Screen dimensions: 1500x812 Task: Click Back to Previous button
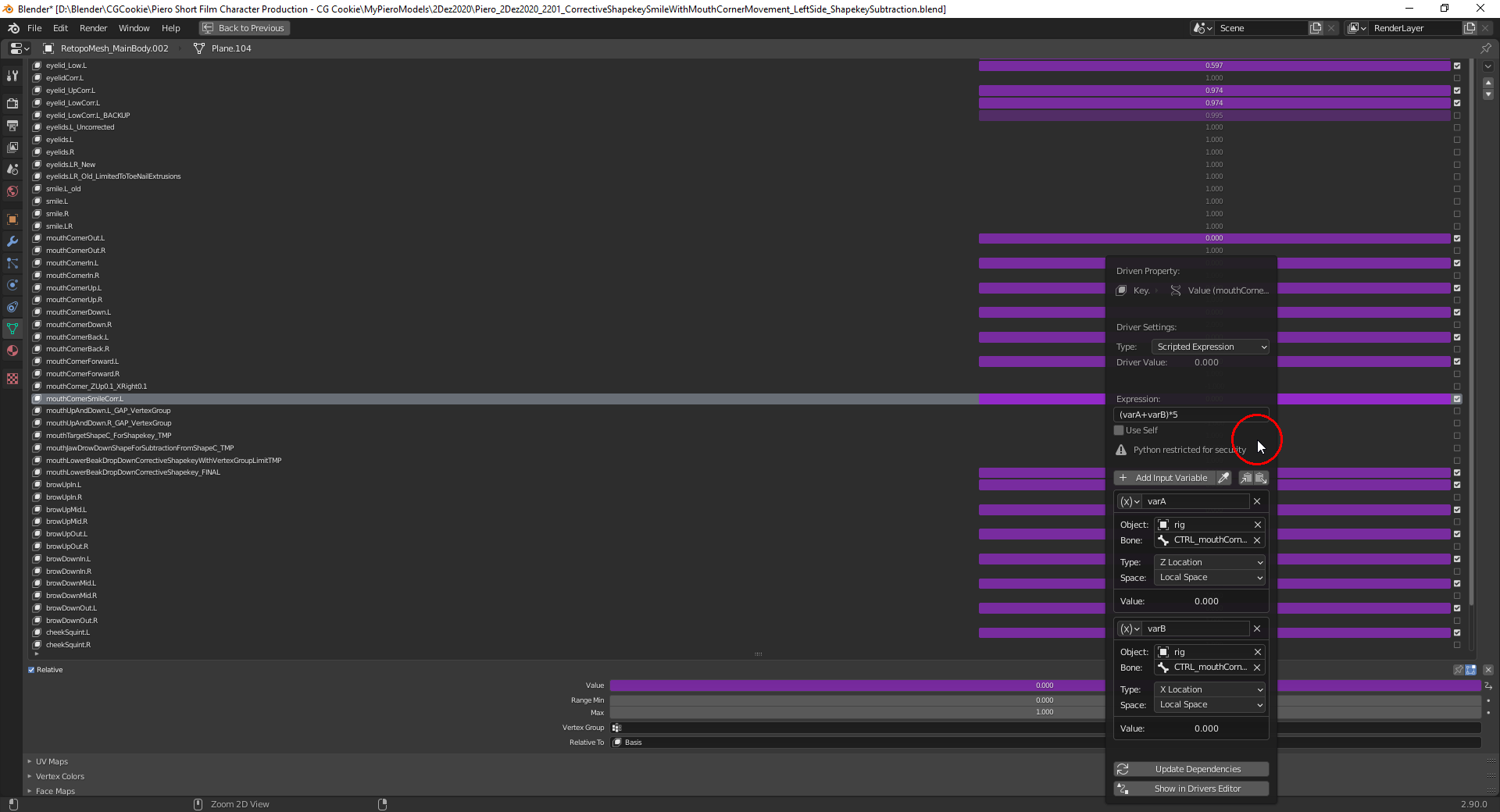point(245,28)
